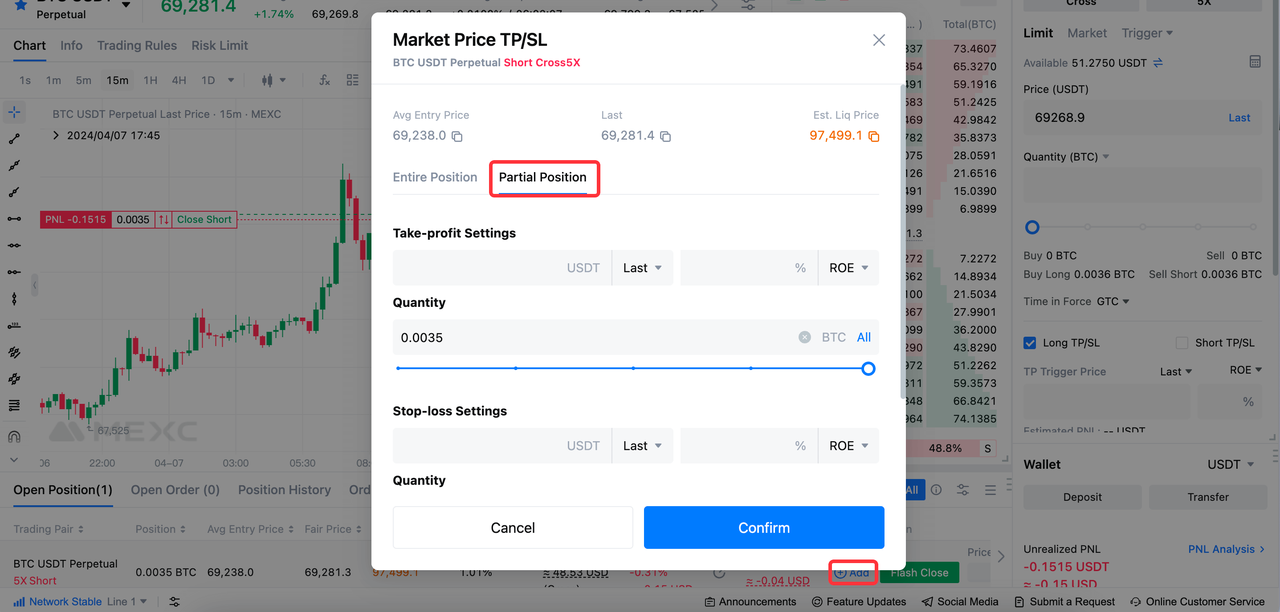
Task: Select the crosshair tool in chart sidebar
Action: click(14, 113)
